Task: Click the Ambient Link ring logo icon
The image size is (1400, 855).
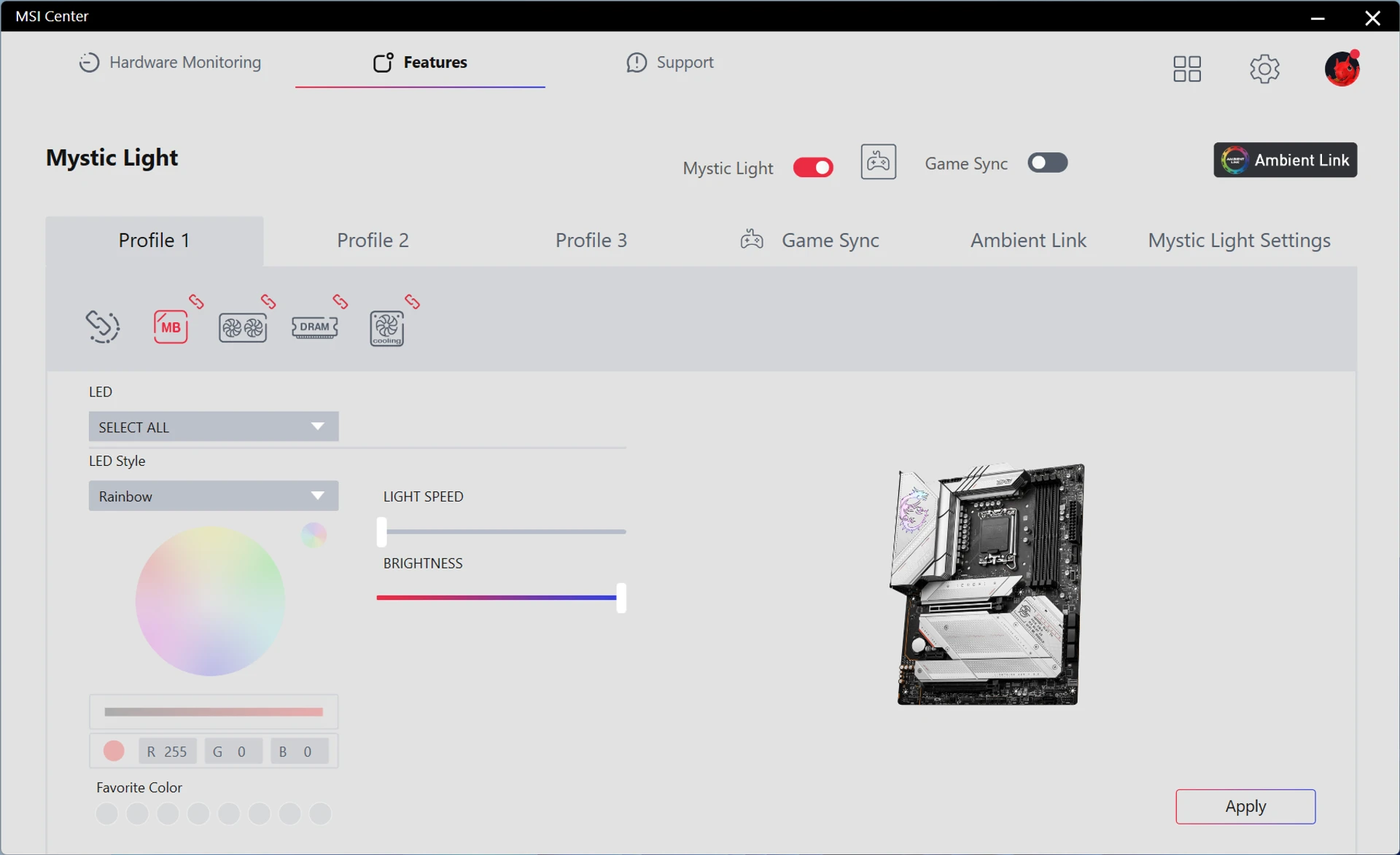Action: coord(1234,160)
